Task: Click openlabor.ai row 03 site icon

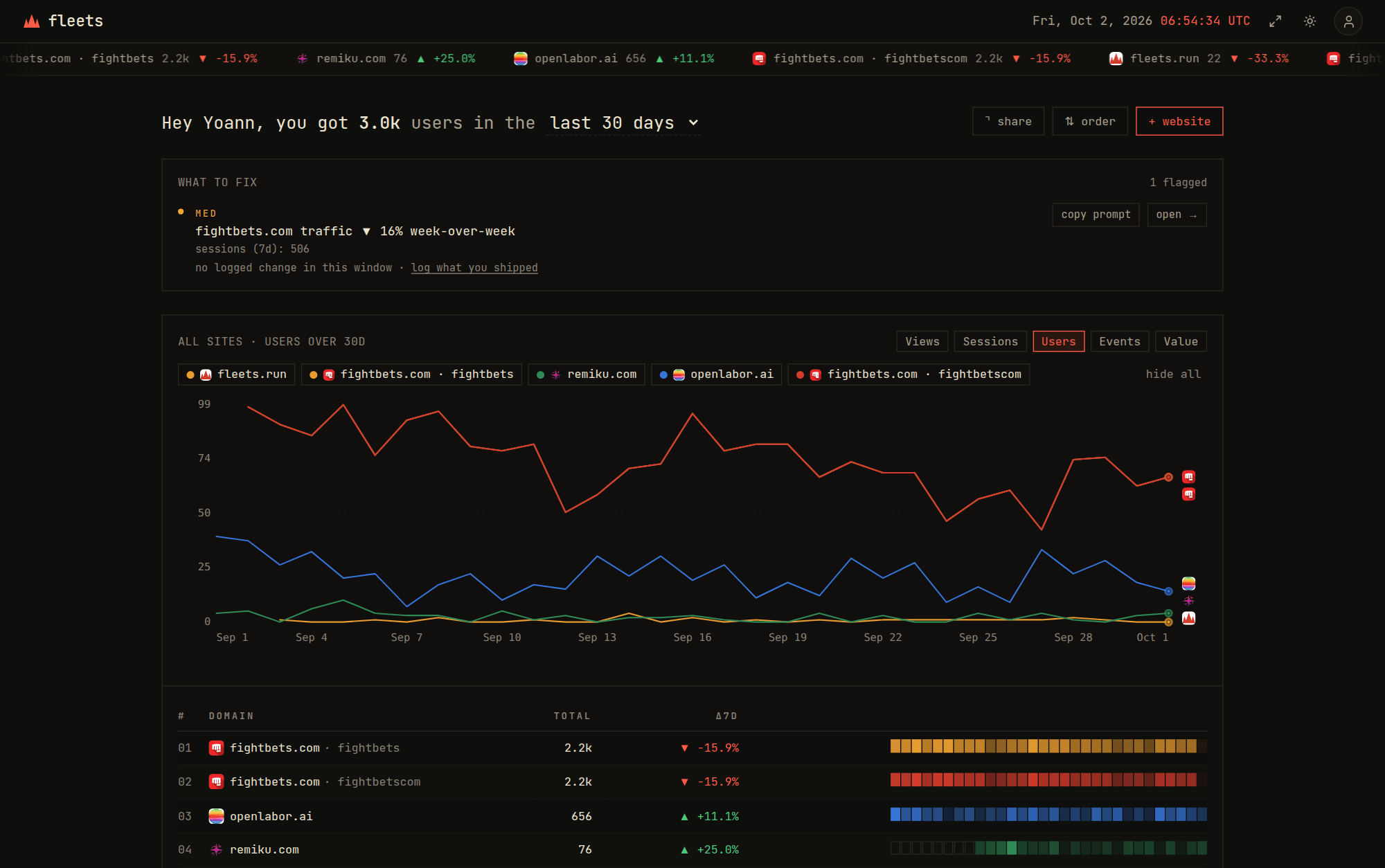Action: [x=216, y=817]
